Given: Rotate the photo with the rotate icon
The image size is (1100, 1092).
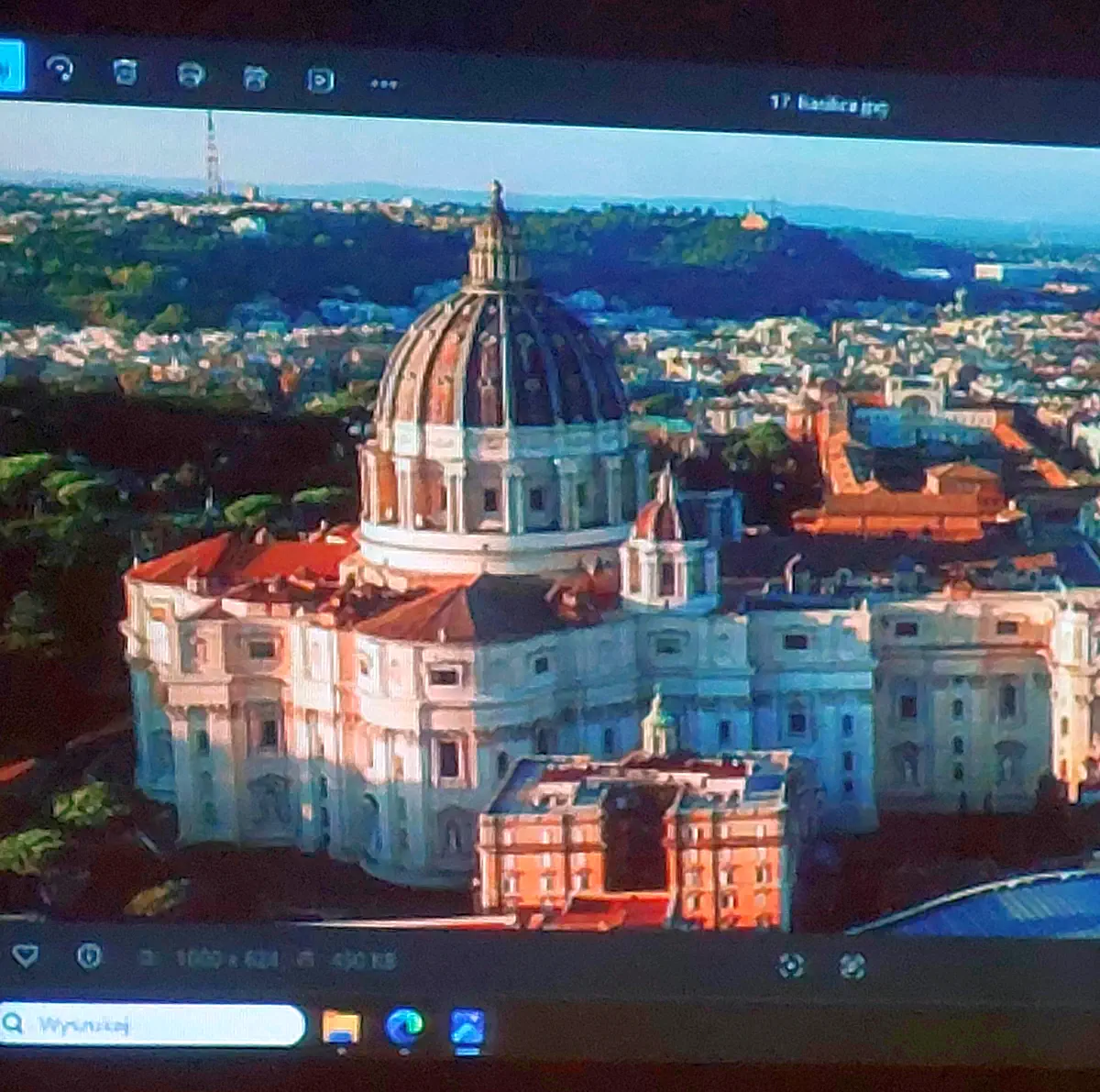Looking at the screenshot, I should pos(60,70).
